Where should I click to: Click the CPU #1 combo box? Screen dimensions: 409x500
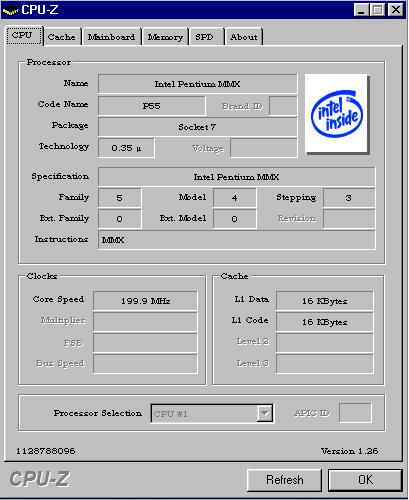pyautogui.click(x=212, y=414)
